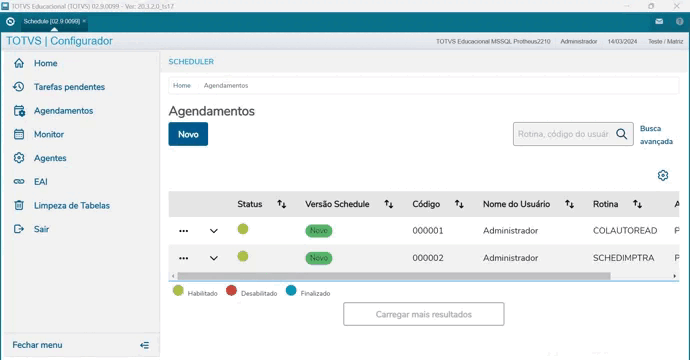Click the collapse menu arrow icon
The image size is (690, 360).
coord(144,345)
